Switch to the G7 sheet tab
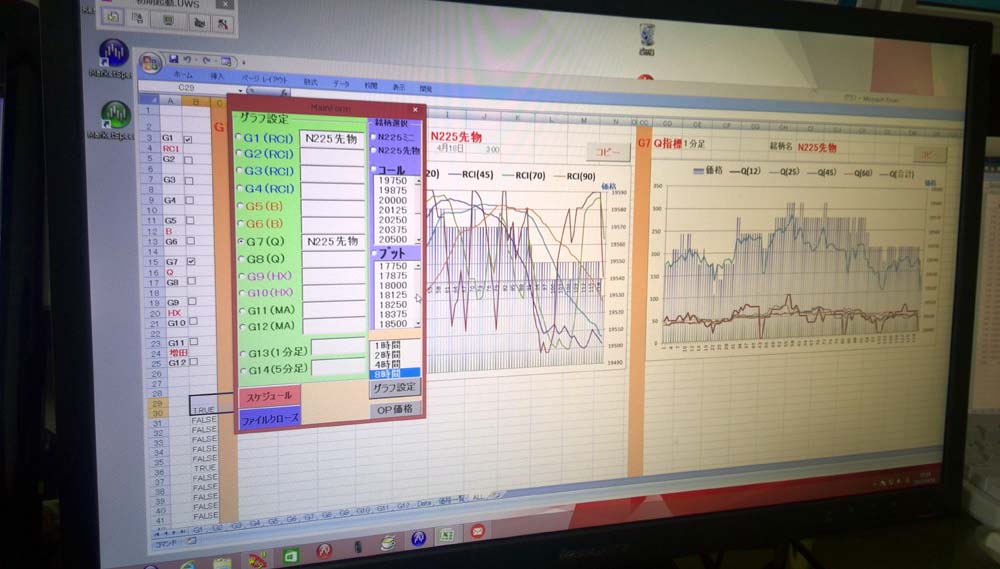This screenshot has width=1000, height=569. (x=309, y=515)
